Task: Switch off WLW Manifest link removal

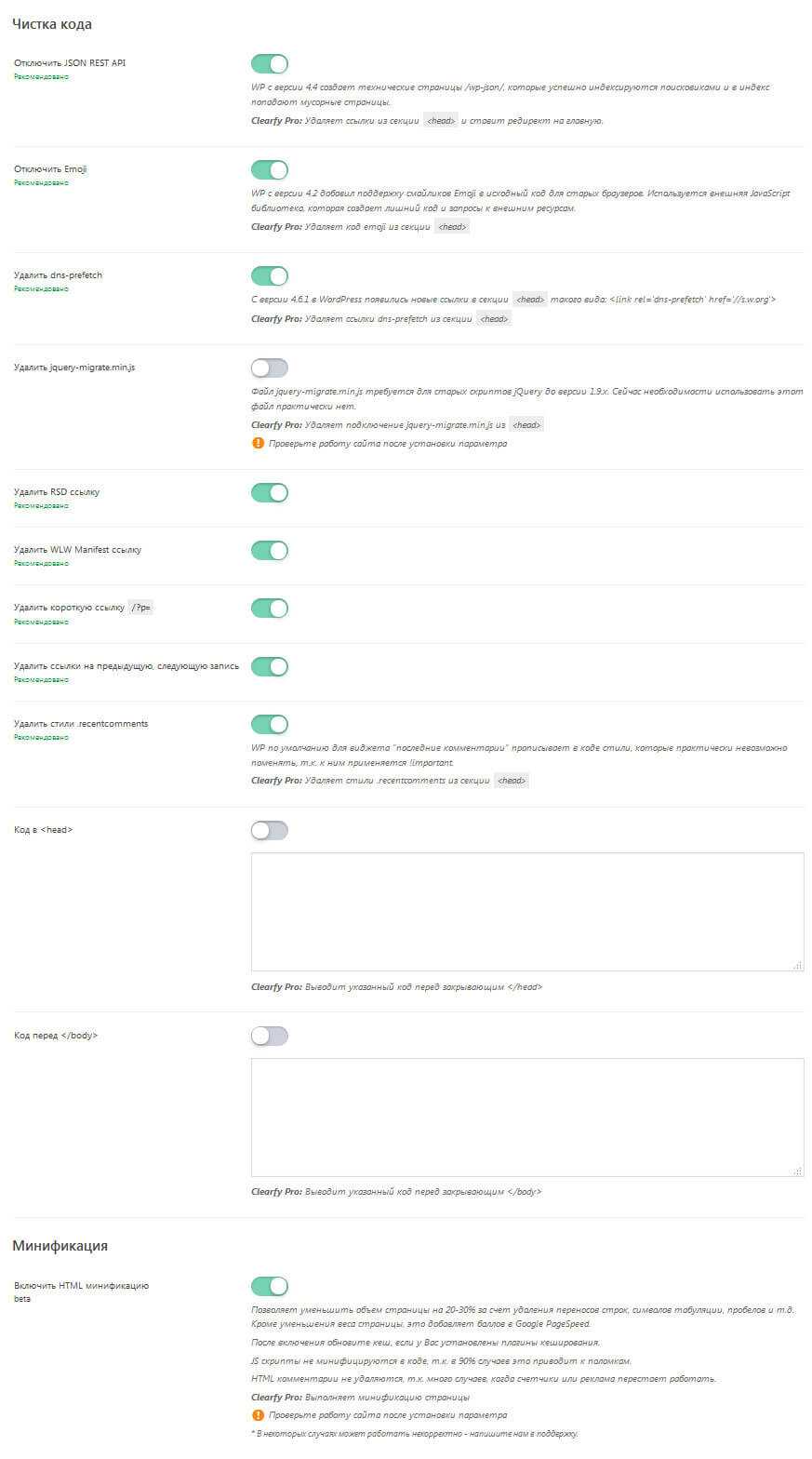Action: tap(270, 551)
